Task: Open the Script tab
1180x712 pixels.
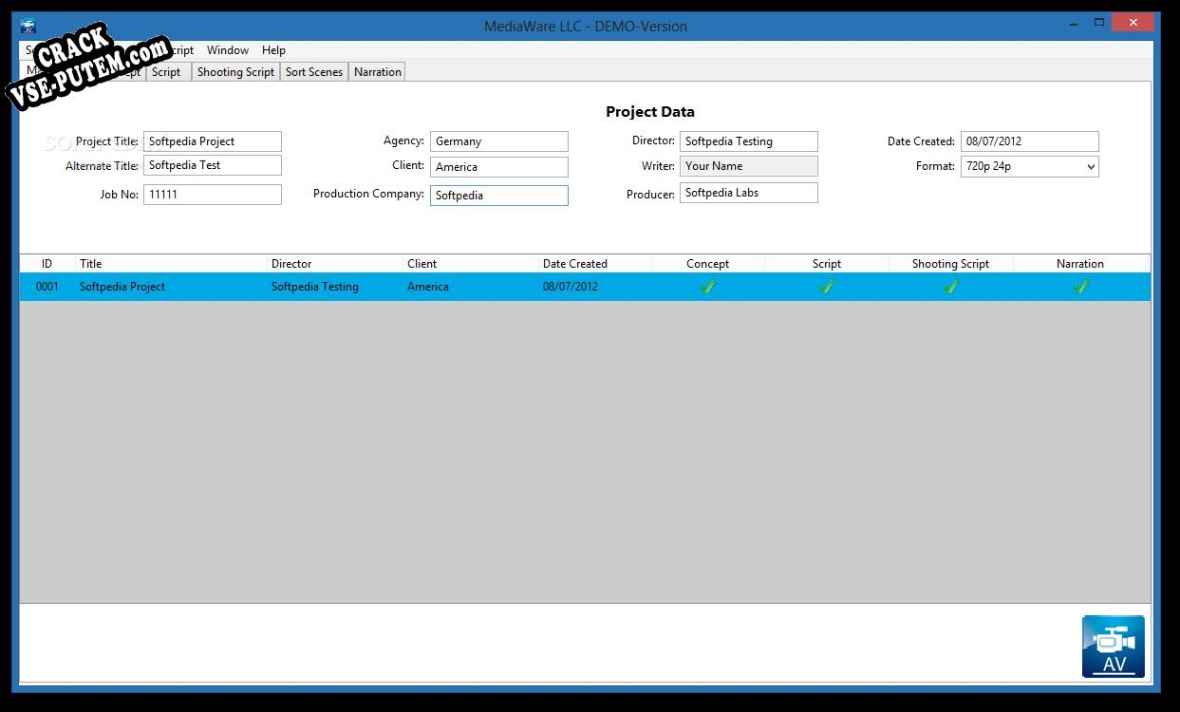Action: tap(166, 72)
